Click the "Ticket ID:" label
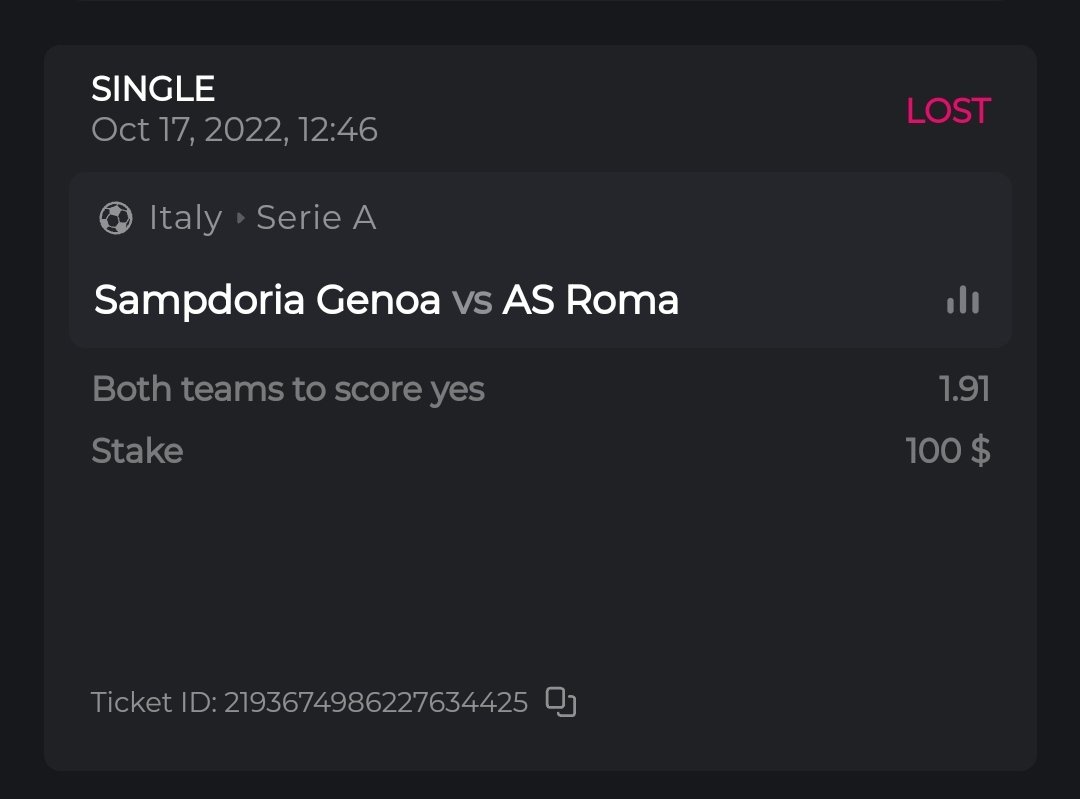Viewport: 1080px width, 799px height. [154, 702]
